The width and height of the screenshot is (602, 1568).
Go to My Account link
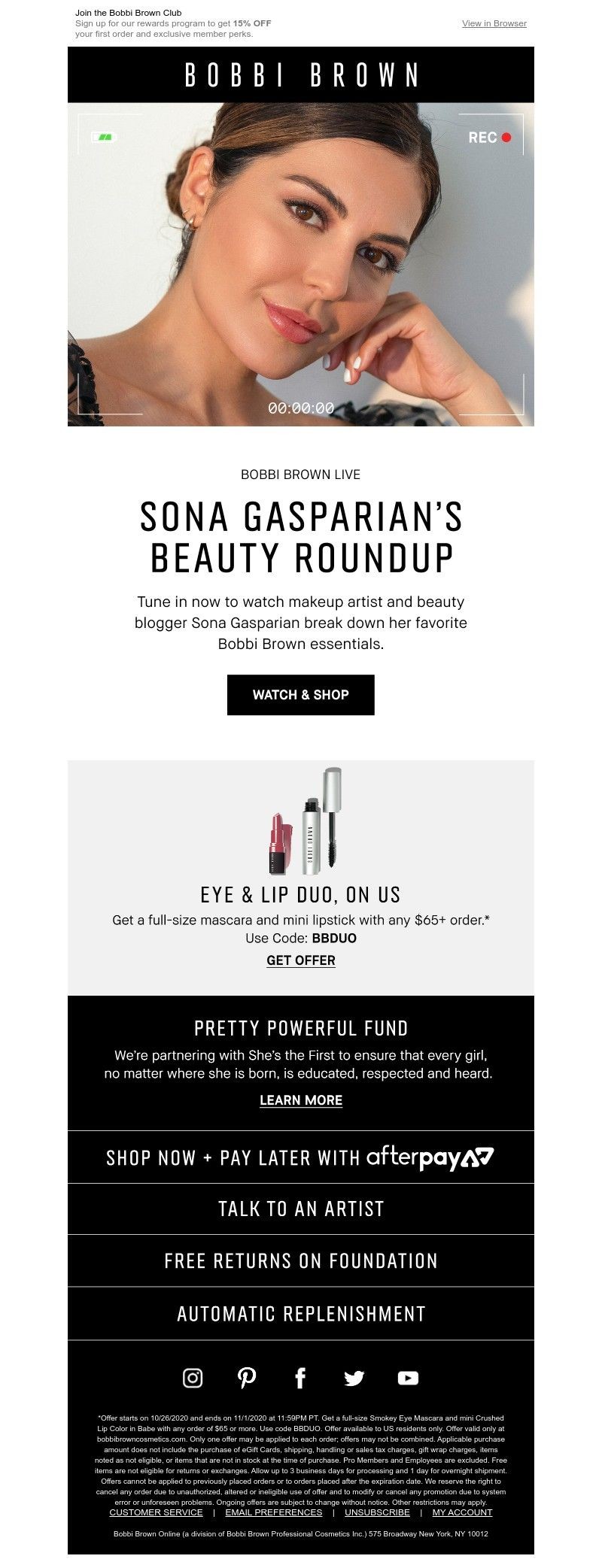[462, 1512]
